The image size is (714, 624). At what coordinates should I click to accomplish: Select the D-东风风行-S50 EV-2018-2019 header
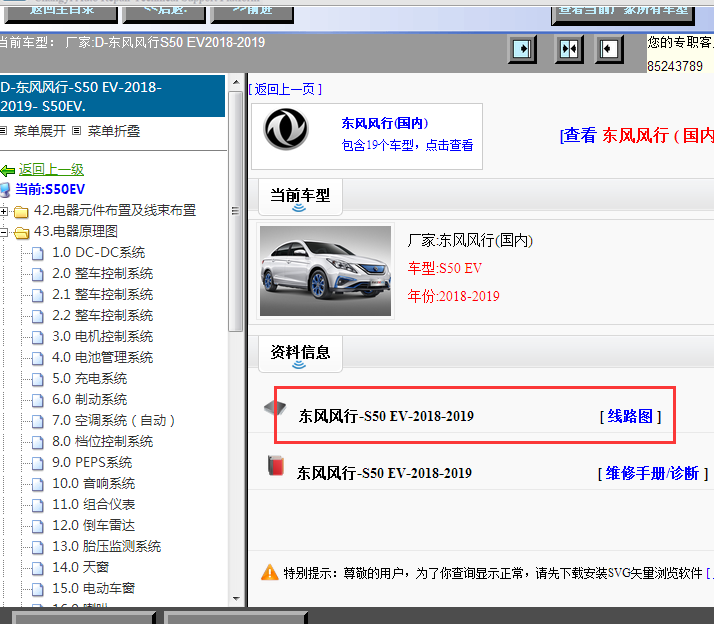point(112,96)
